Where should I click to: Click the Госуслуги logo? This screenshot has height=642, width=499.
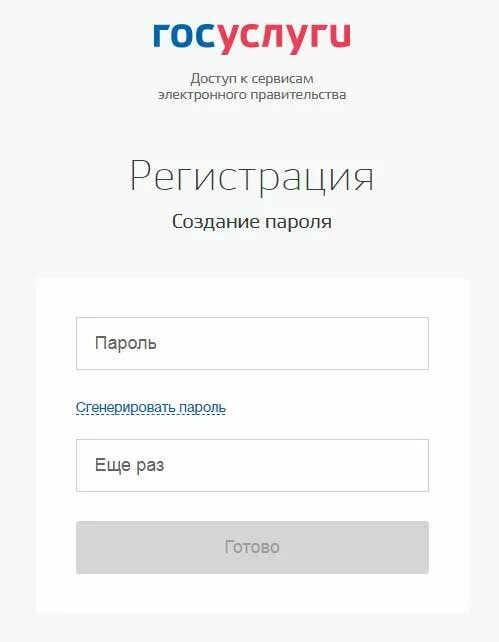pyautogui.click(x=252, y=38)
